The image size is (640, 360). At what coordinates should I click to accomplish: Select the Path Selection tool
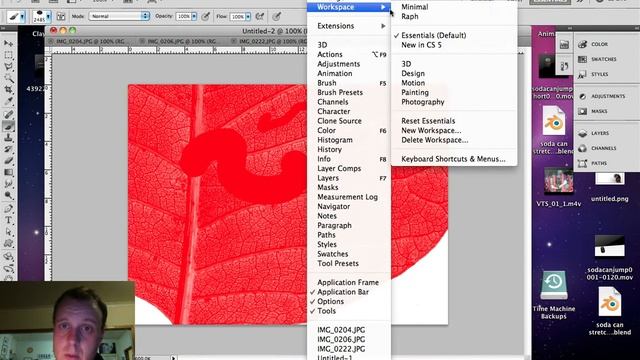[x=8, y=232]
